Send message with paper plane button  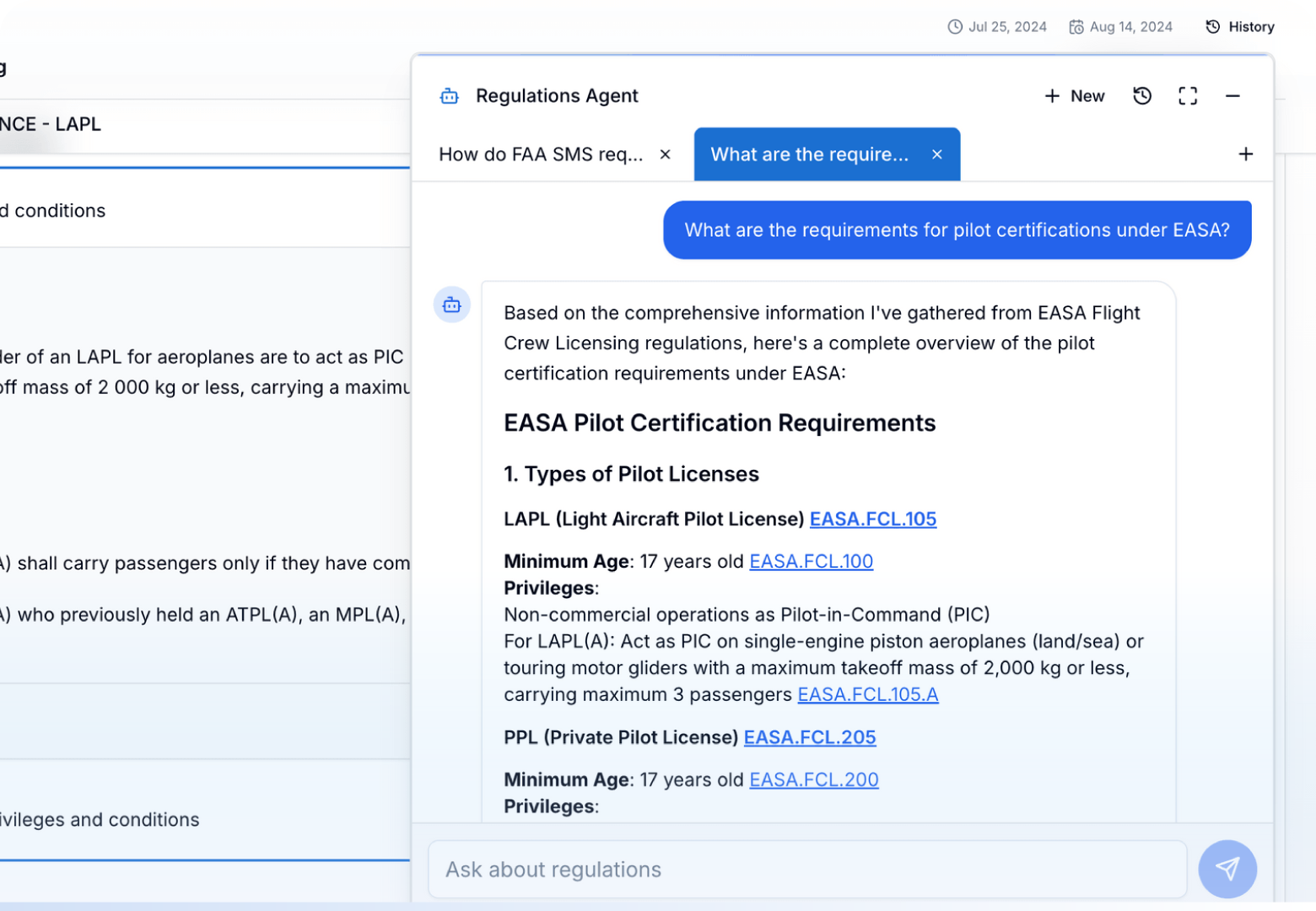pos(1227,869)
